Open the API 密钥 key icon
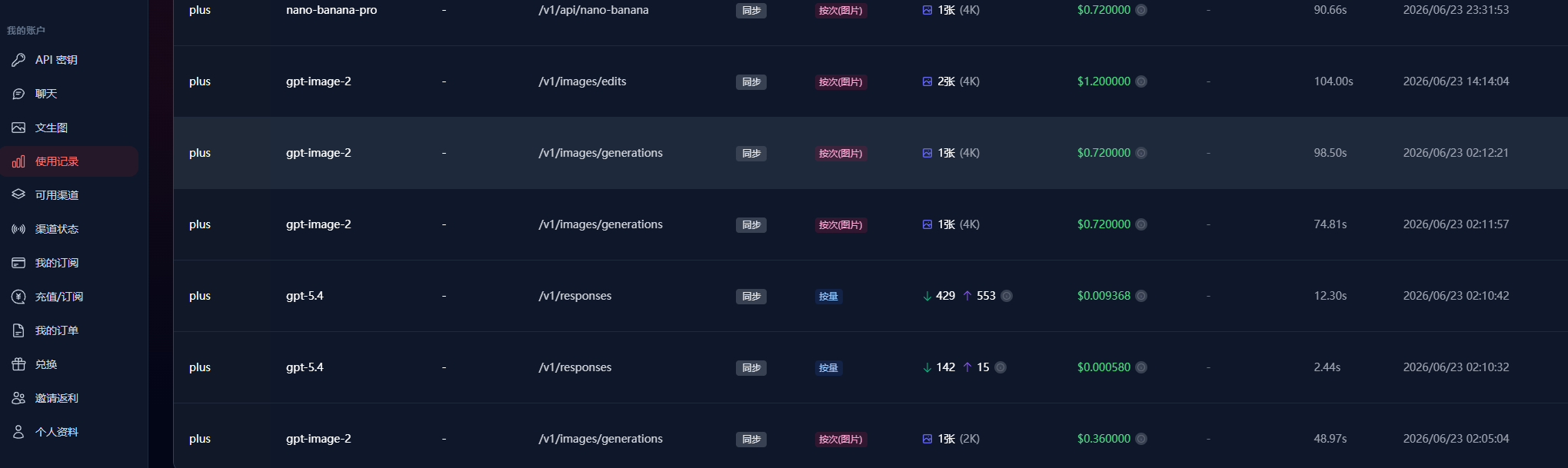The width and height of the screenshot is (1568, 468). (x=18, y=60)
